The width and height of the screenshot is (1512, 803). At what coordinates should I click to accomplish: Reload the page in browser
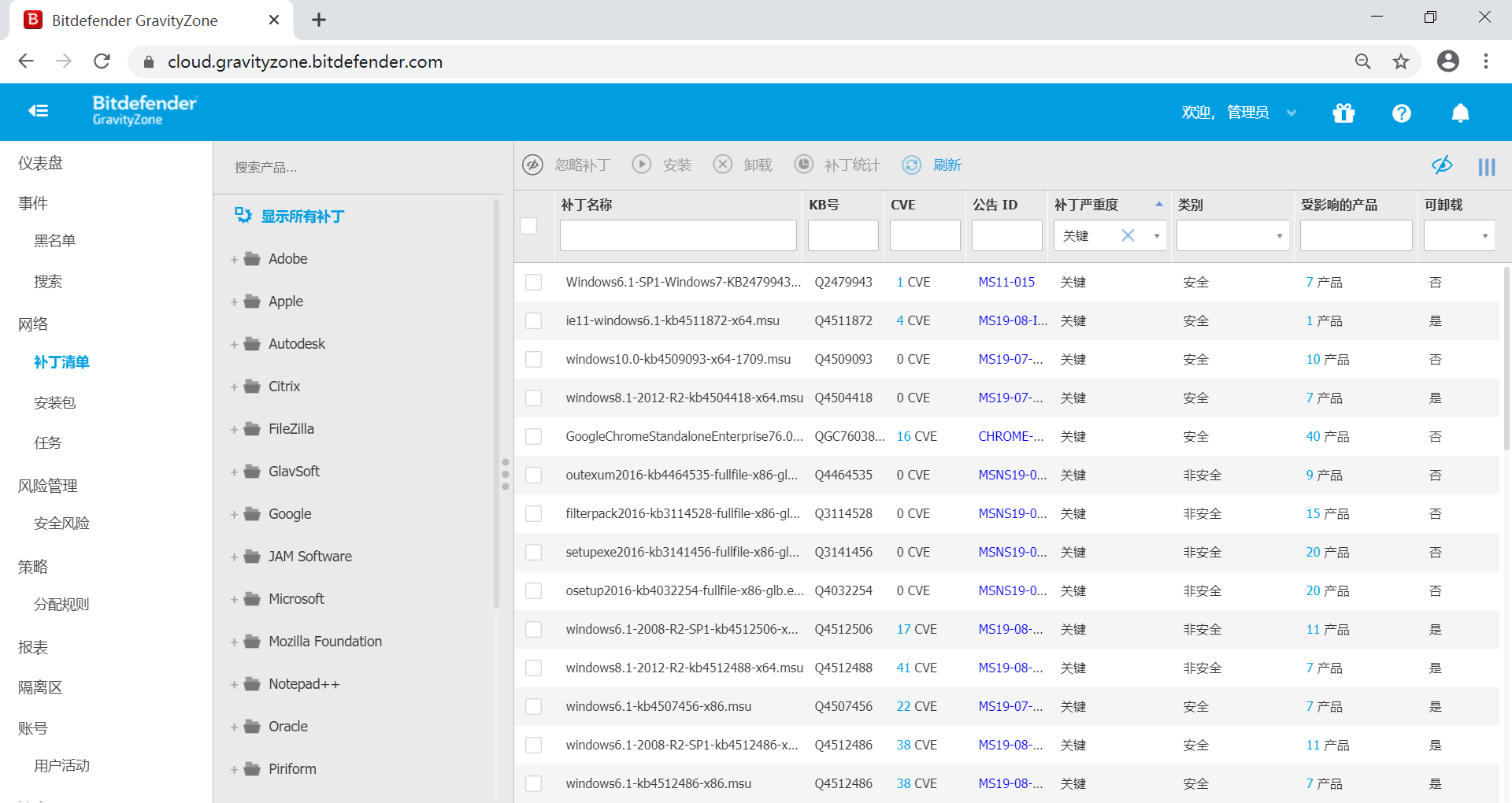[102, 61]
